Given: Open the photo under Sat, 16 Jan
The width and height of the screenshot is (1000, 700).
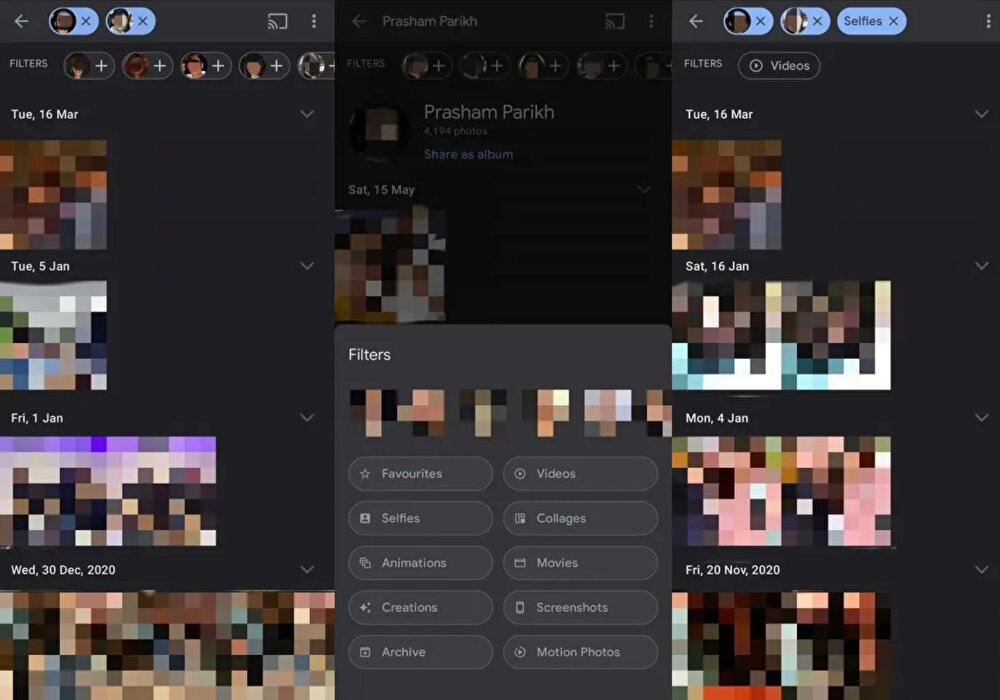Looking at the screenshot, I should [x=781, y=335].
